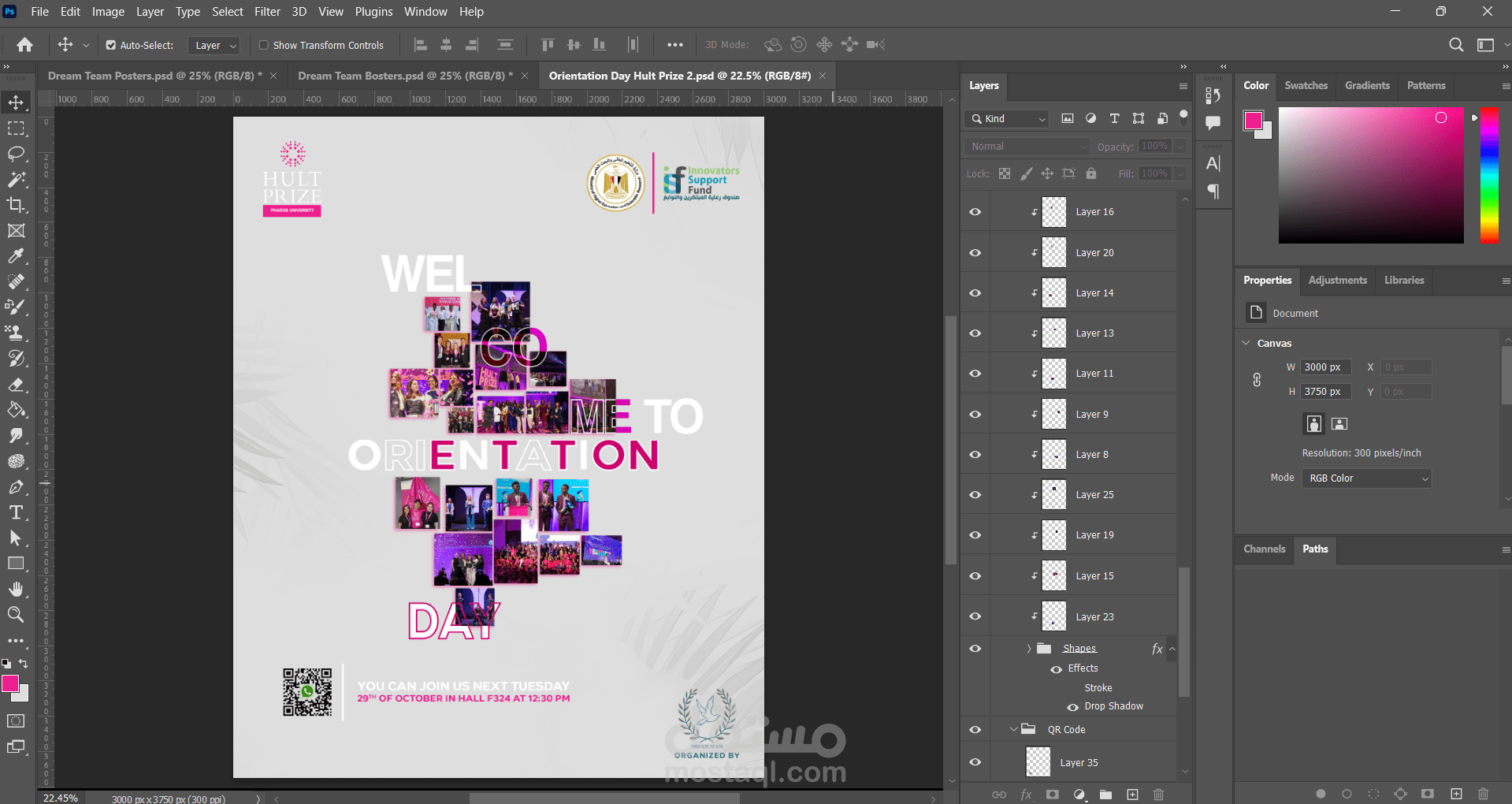1512x804 pixels.
Task: Add layer style fx at panel bottom
Action: pyautogui.click(x=1026, y=795)
